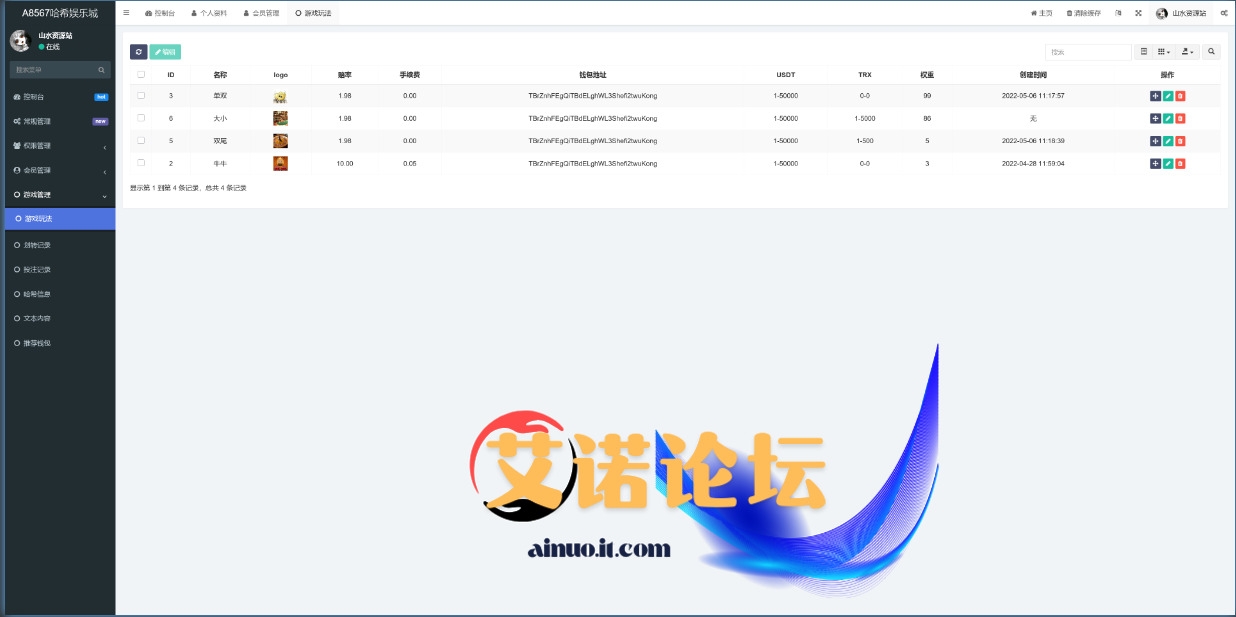The width and height of the screenshot is (1236, 617).
Task: Edit the row with ID 6
Action: (1167, 118)
